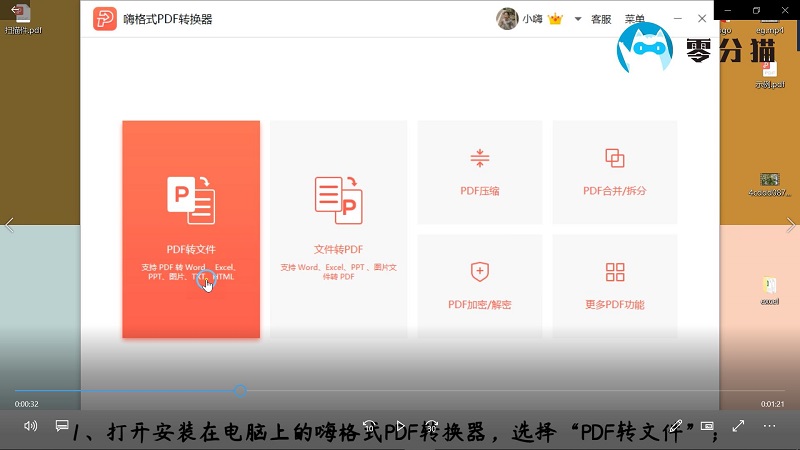Image resolution: width=800 pixels, height=450 pixels.
Task: Click the PDF加密/解密 shield icon
Action: 480,271
